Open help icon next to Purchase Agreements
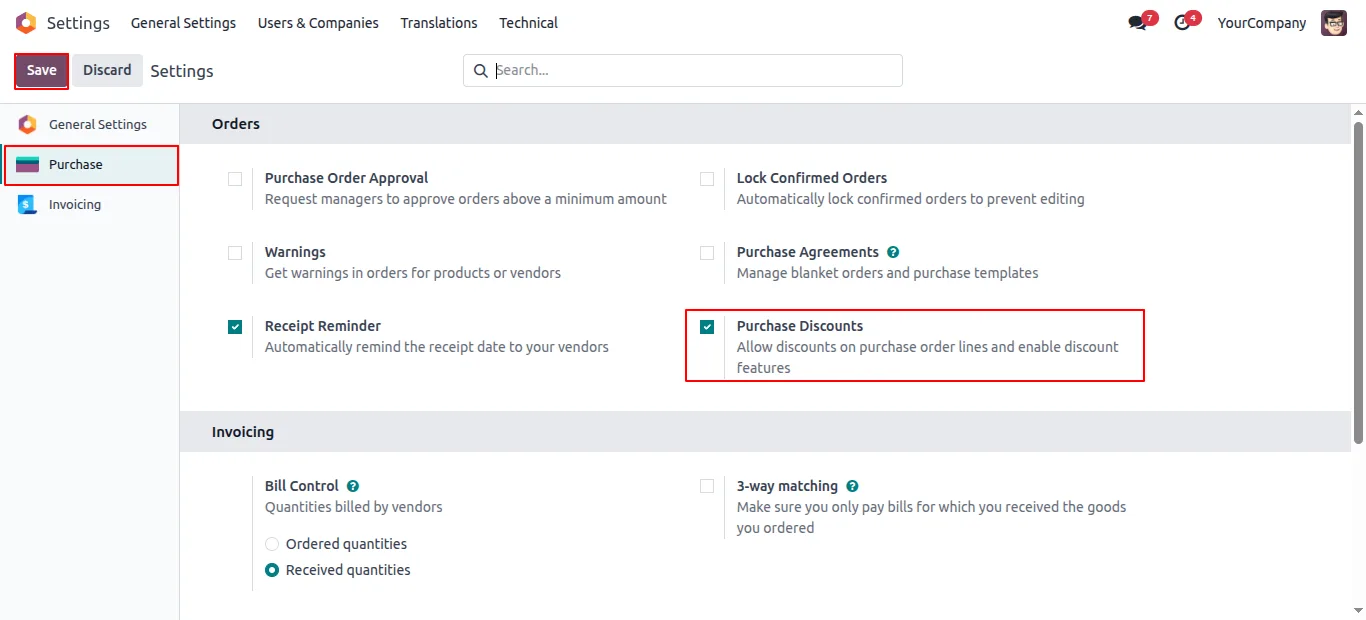Image resolution: width=1366 pixels, height=620 pixels. 893,252
